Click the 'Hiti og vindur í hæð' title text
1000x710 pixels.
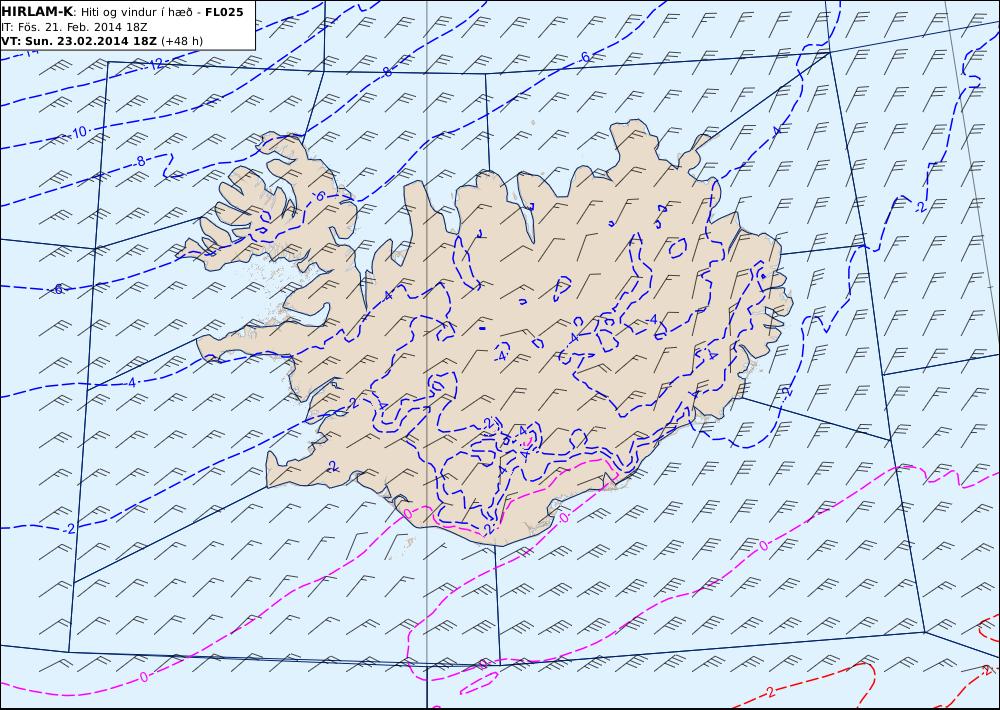(x=140, y=12)
